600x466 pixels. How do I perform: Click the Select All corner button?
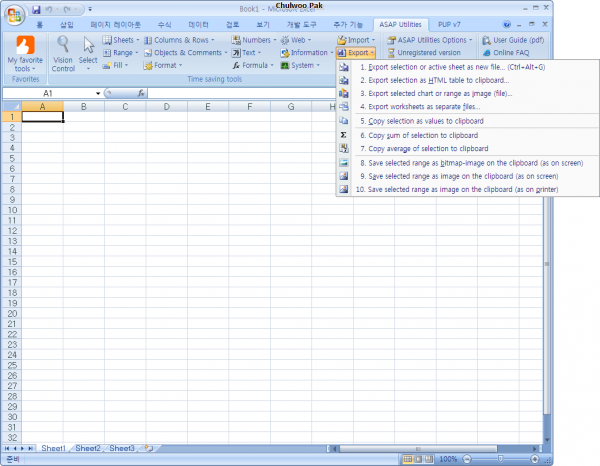tap(12, 106)
